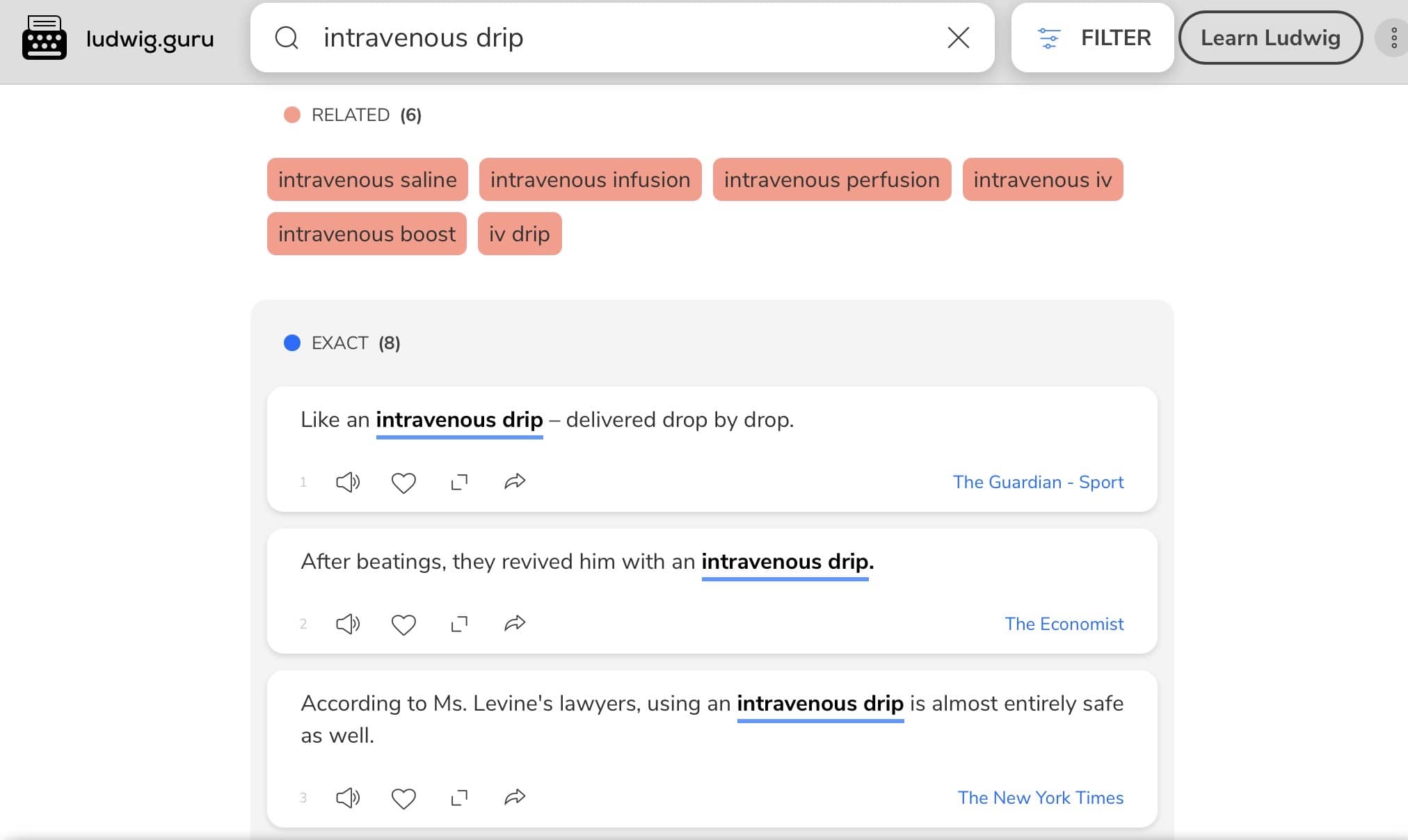1408x840 pixels.
Task: Click the ludwig.guru typewriter logo
Action: (45, 38)
